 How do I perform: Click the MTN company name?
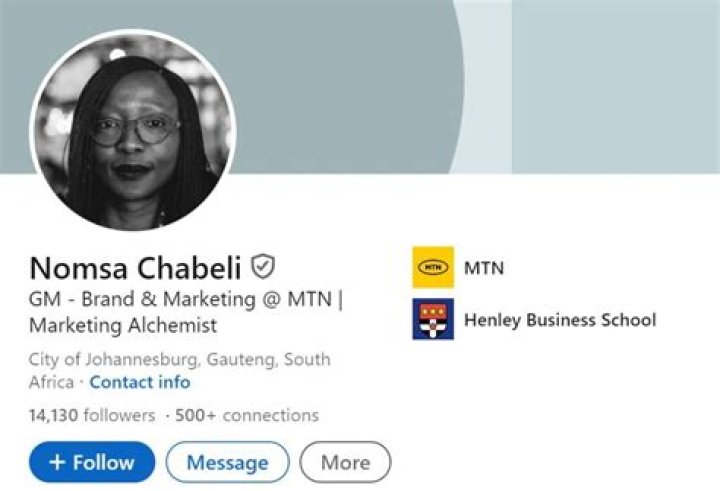(484, 268)
